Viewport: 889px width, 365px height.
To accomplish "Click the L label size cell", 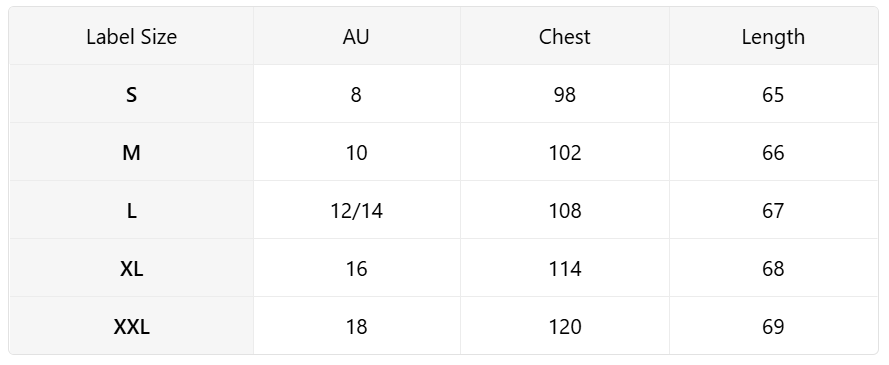I will 132,210.
